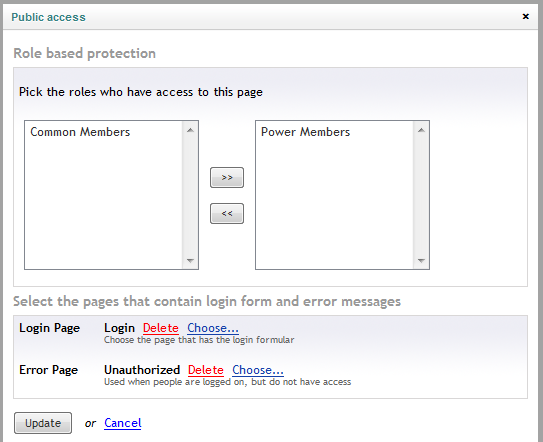543x442 pixels.
Task: Delete the Login page selection
Action: pyautogui.click(x=161, y=328)
